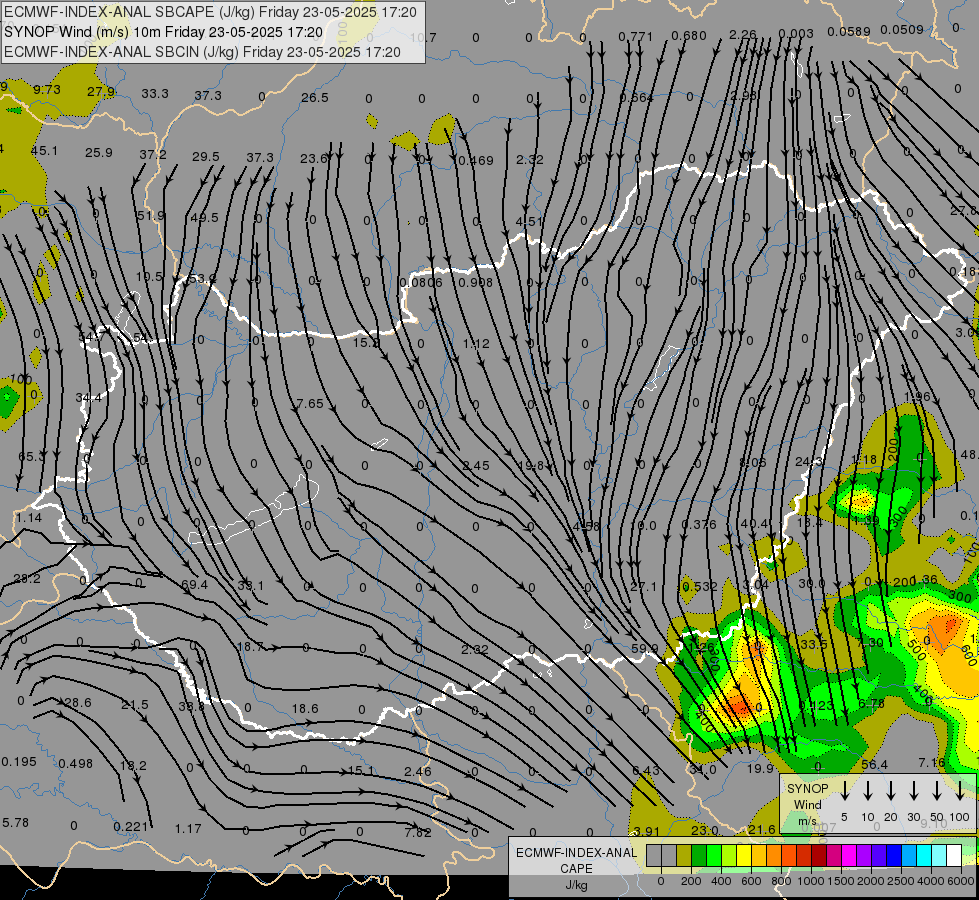Viewport: 979px width, 900px height.
Task: Pick the olive CAPE legend swatch
Action: (684, 855)
